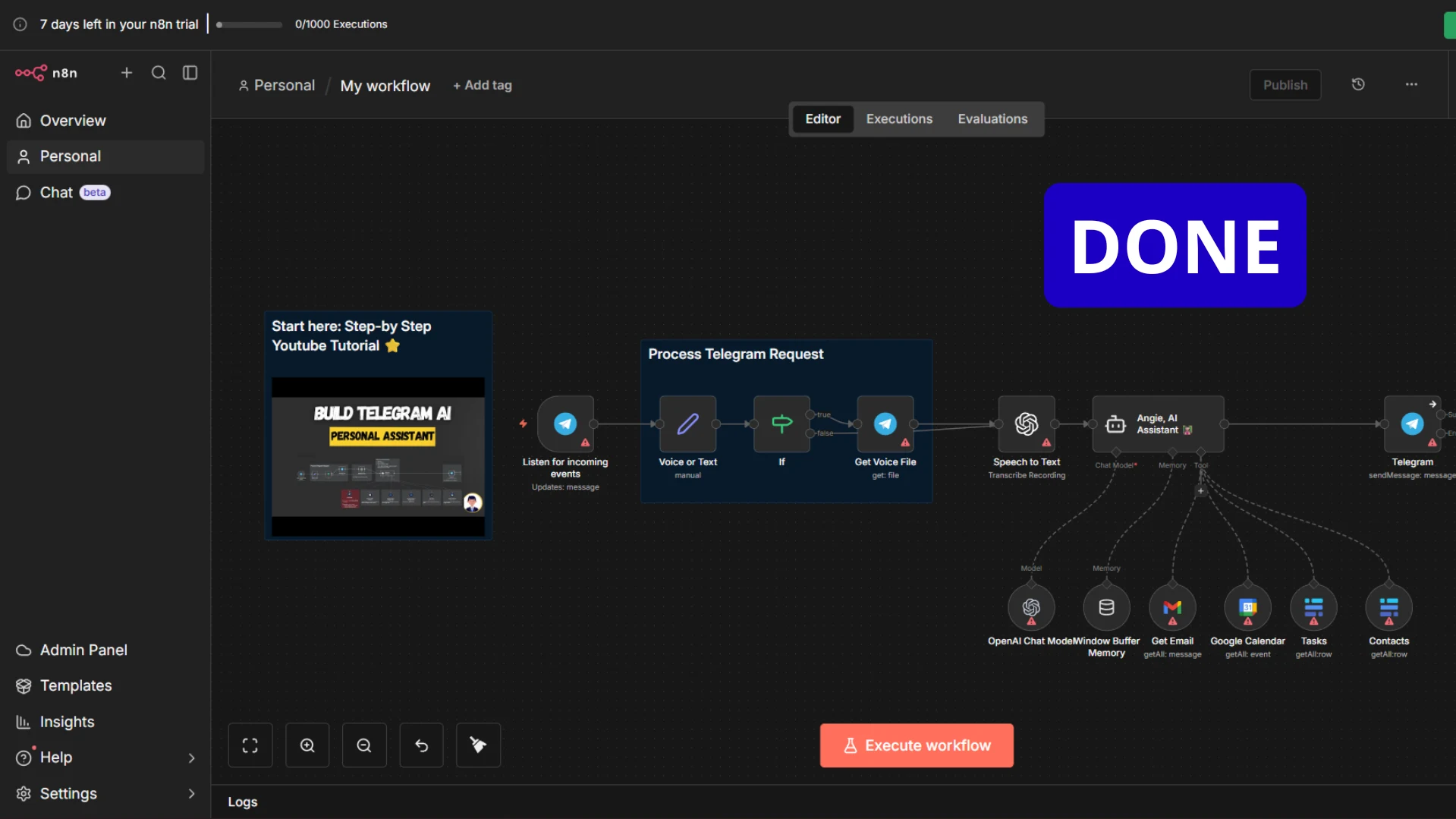Select the Get Voice File Telegram node

885,425
